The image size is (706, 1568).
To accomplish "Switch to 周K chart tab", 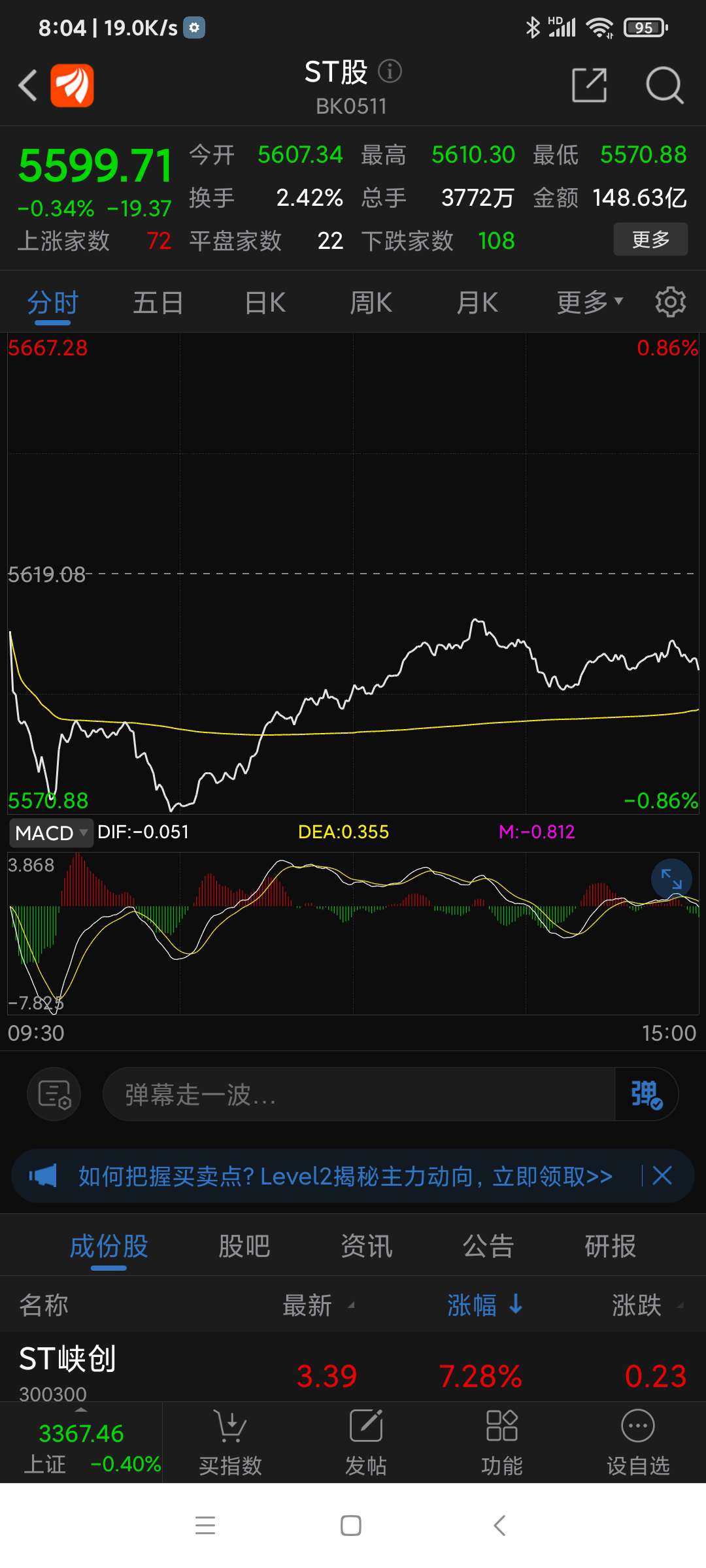I will pos(371,302).
